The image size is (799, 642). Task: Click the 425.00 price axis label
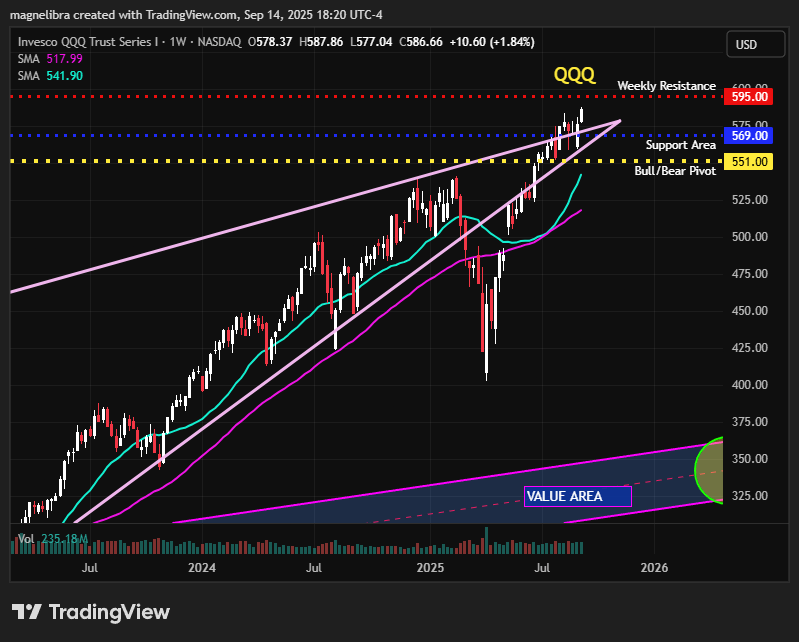point(750,348)
